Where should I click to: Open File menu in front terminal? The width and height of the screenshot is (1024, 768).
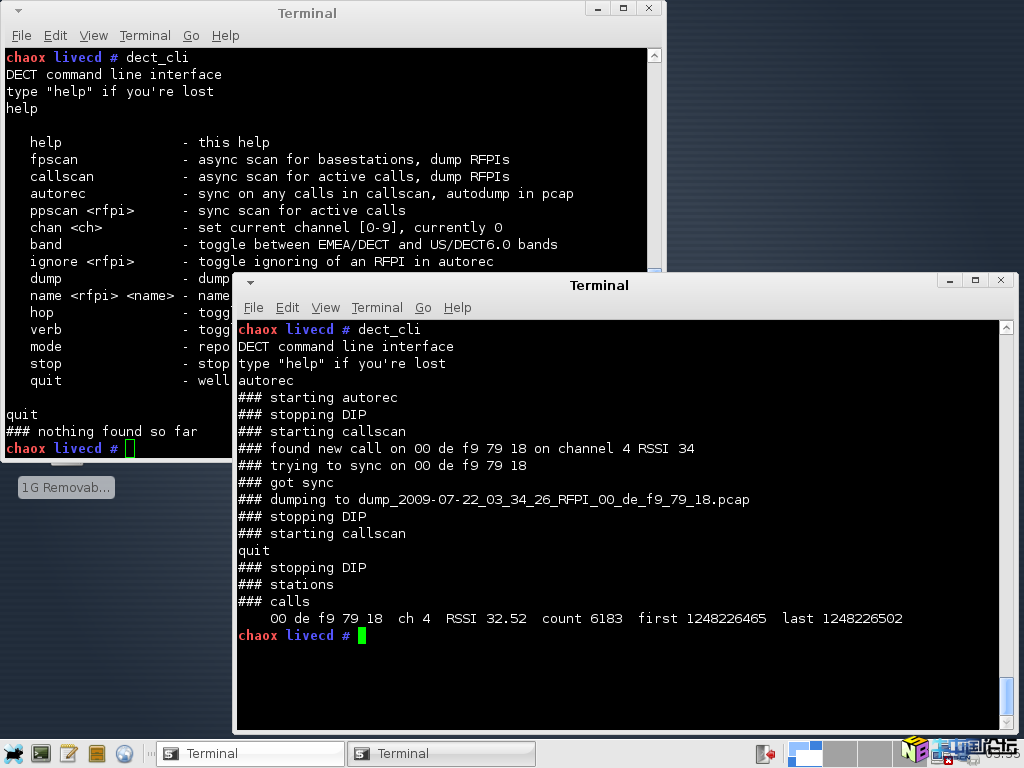(x=253, y=307)
